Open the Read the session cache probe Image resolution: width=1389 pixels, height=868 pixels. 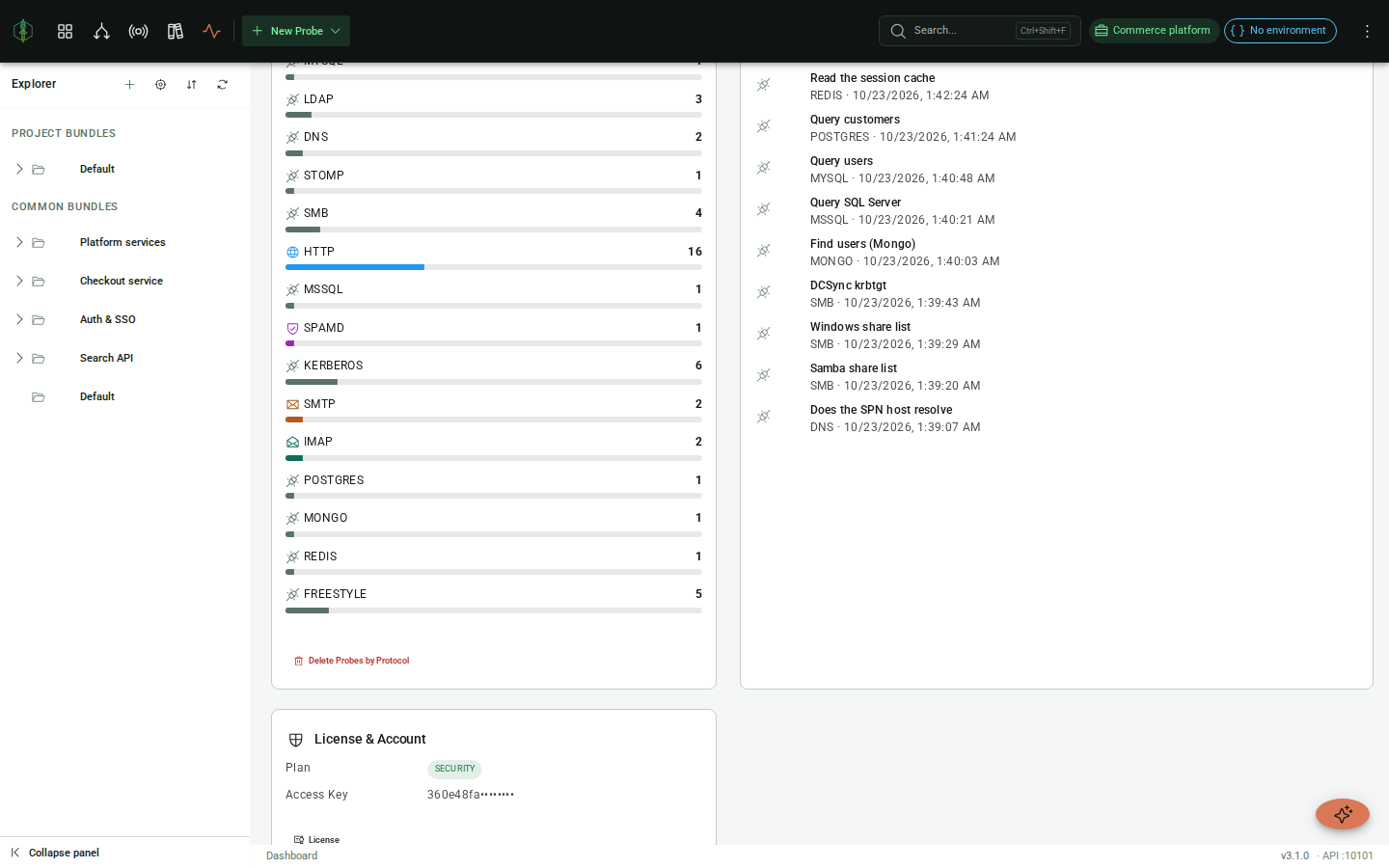pyautogui.click(x=1056, y=87)
